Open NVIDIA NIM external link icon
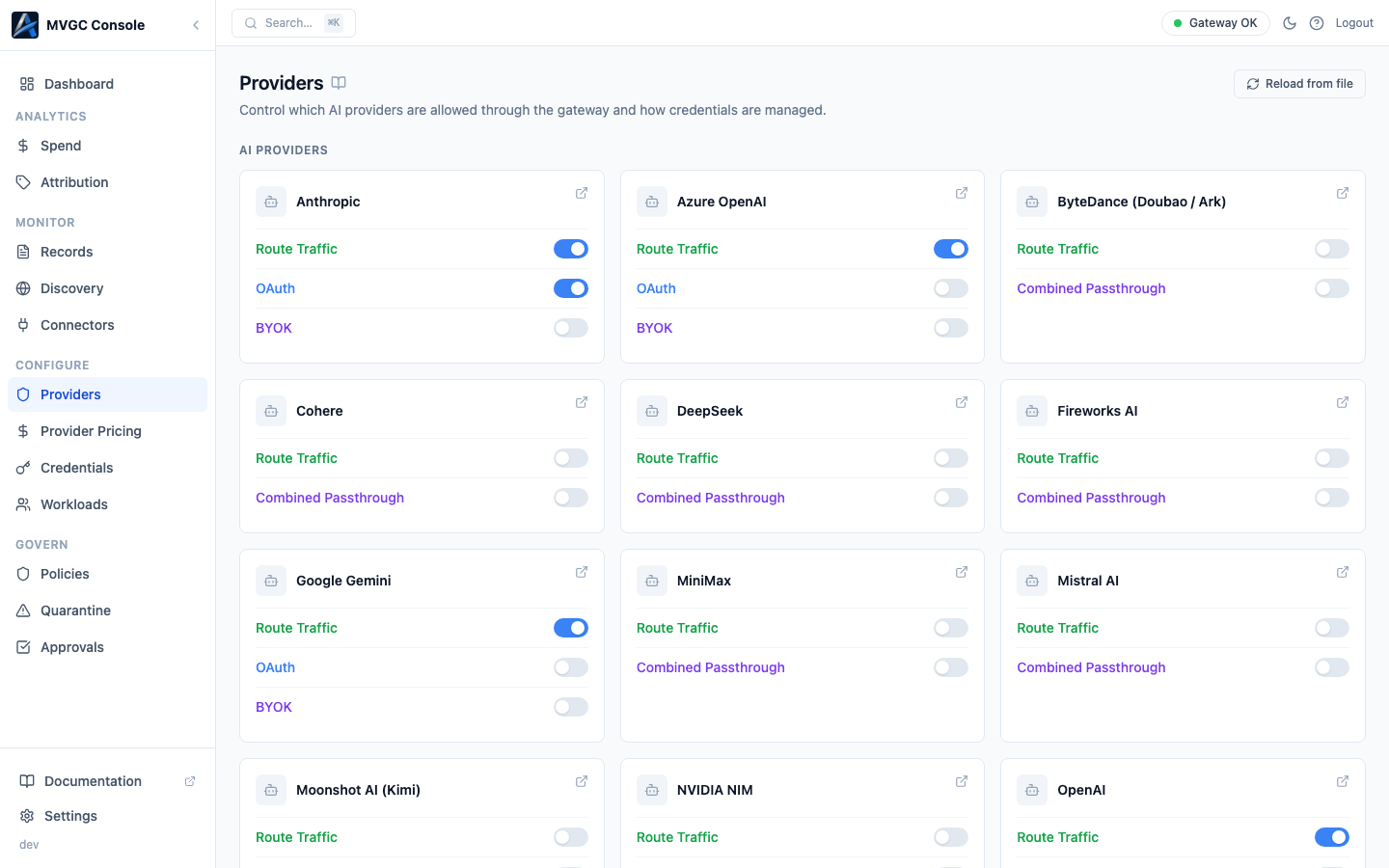The height and width of the screenshot is (868, 1389). coord(962,781)
